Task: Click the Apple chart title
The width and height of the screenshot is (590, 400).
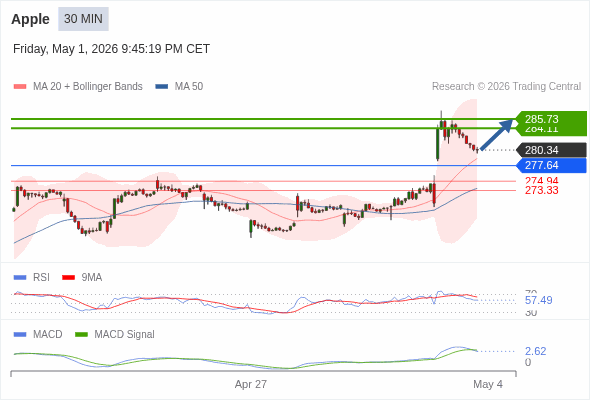Action: 30,19
